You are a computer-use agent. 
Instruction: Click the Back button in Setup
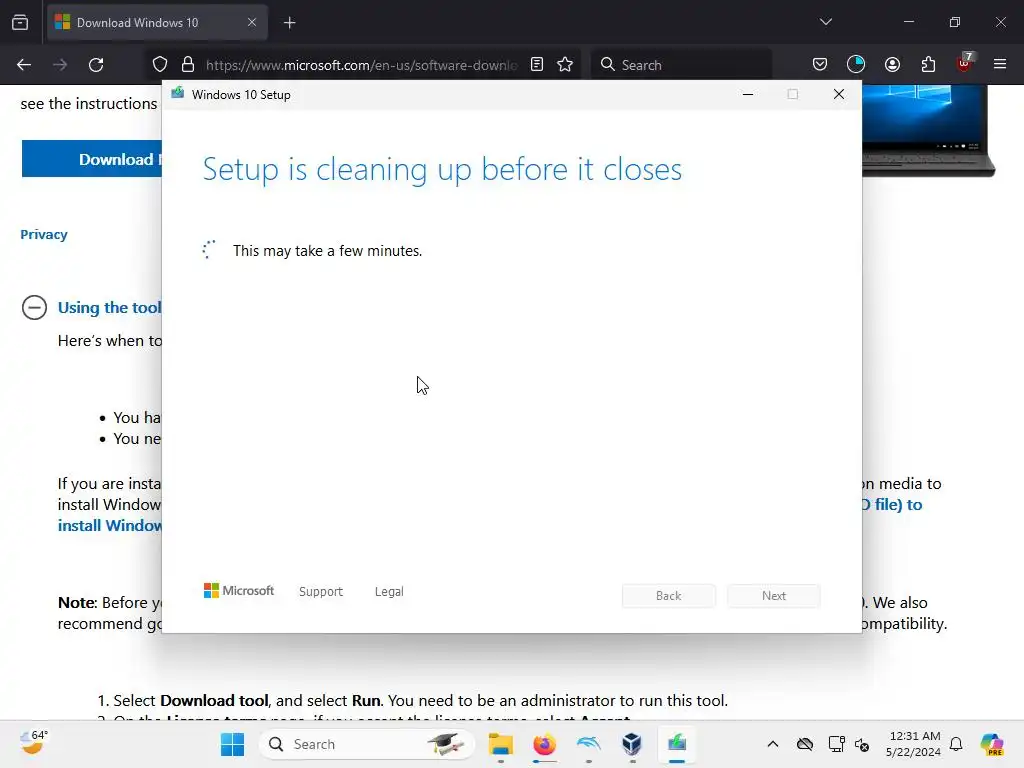669,596
